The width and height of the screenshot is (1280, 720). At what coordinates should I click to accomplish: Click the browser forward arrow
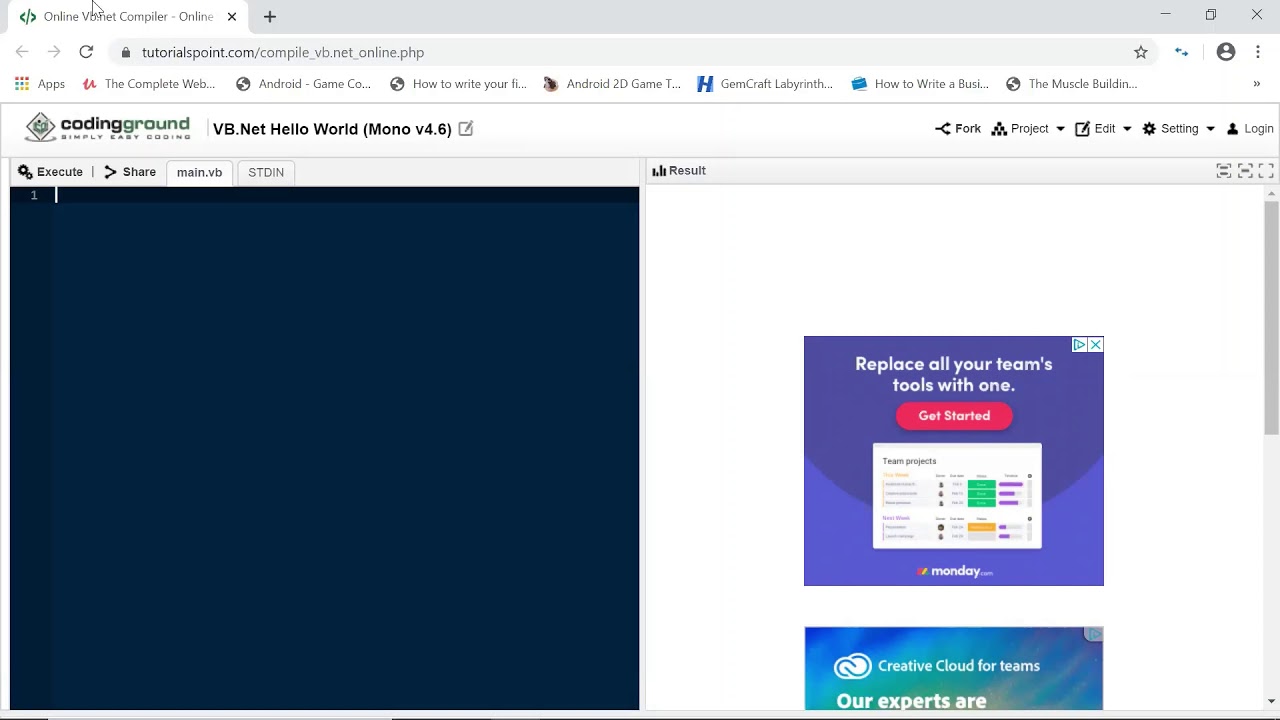click(x=54, y=52)
